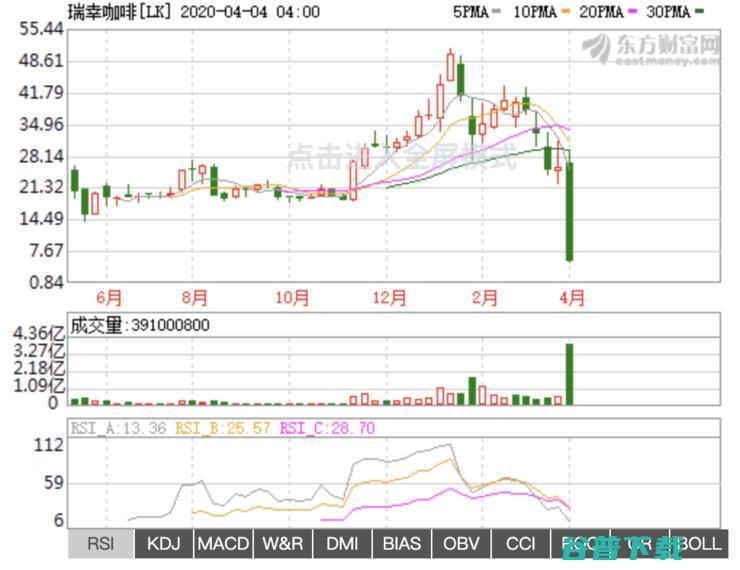
Task: Click the 5PMA legend color marker
Action: 496,11
